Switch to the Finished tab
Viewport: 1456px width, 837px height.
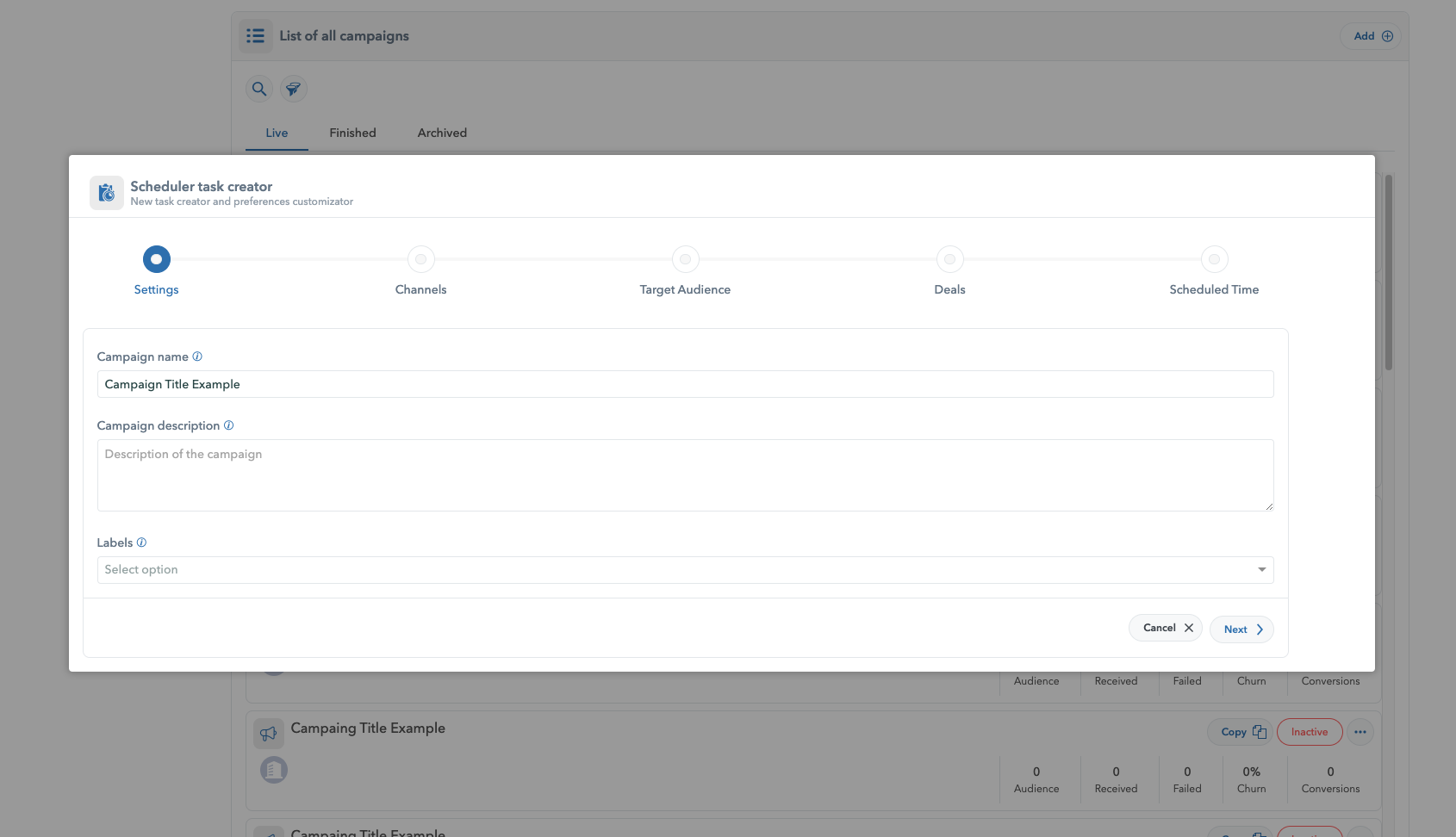[353, 133]
